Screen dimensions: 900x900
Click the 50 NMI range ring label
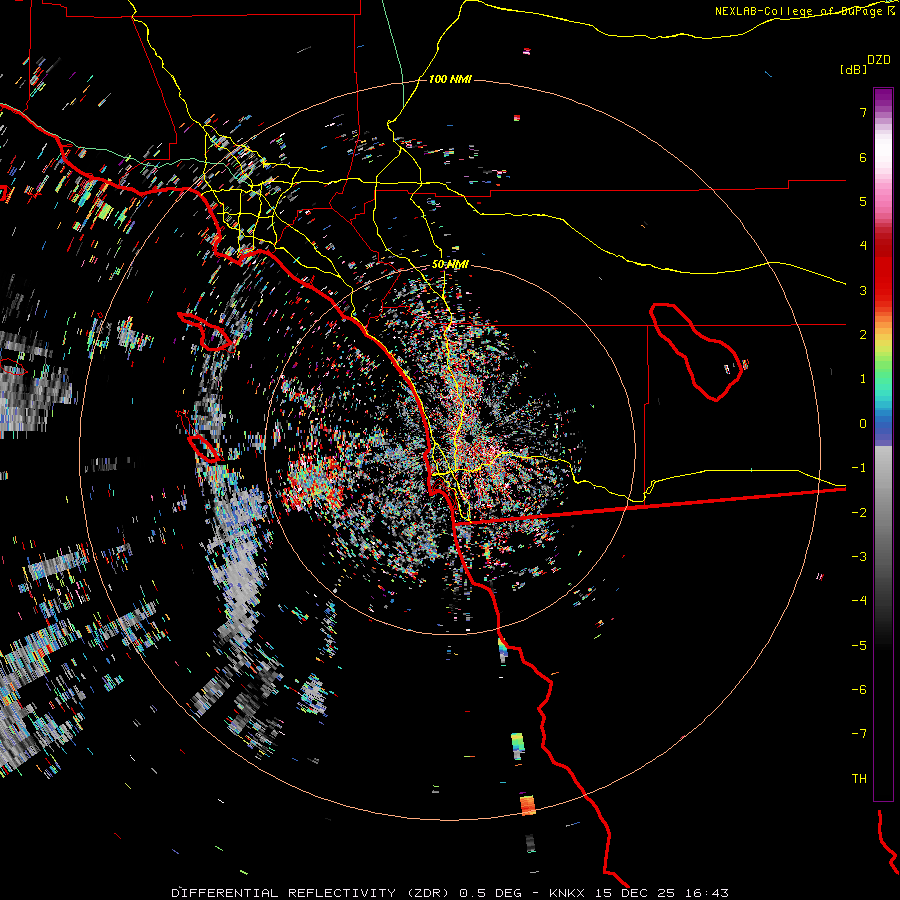[450, 264]
